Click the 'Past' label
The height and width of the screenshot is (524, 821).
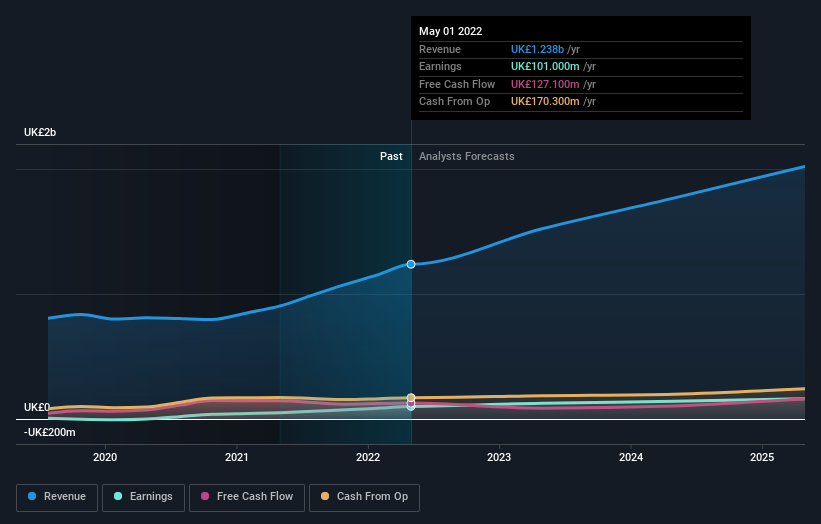click(391, 156)
